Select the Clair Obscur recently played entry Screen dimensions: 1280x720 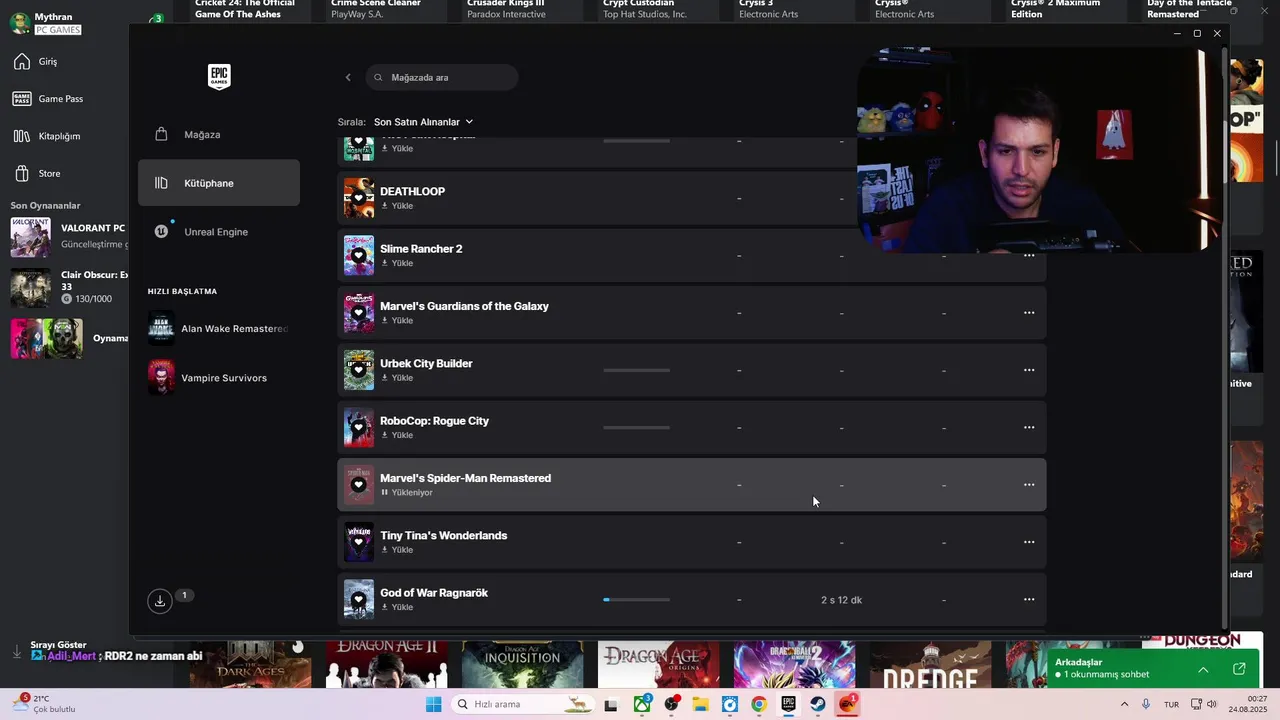click(69, 287)
